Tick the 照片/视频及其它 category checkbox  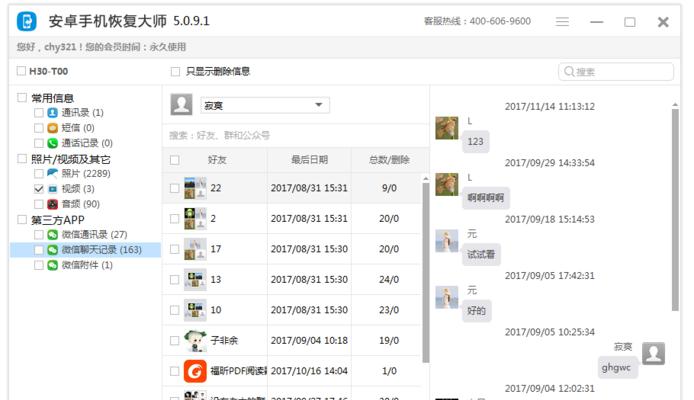click(22, 158)
